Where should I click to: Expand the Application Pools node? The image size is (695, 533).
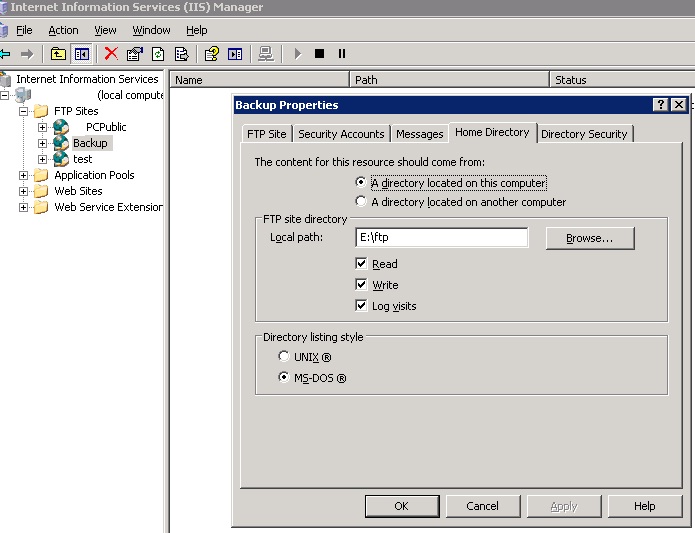(23, 175)
